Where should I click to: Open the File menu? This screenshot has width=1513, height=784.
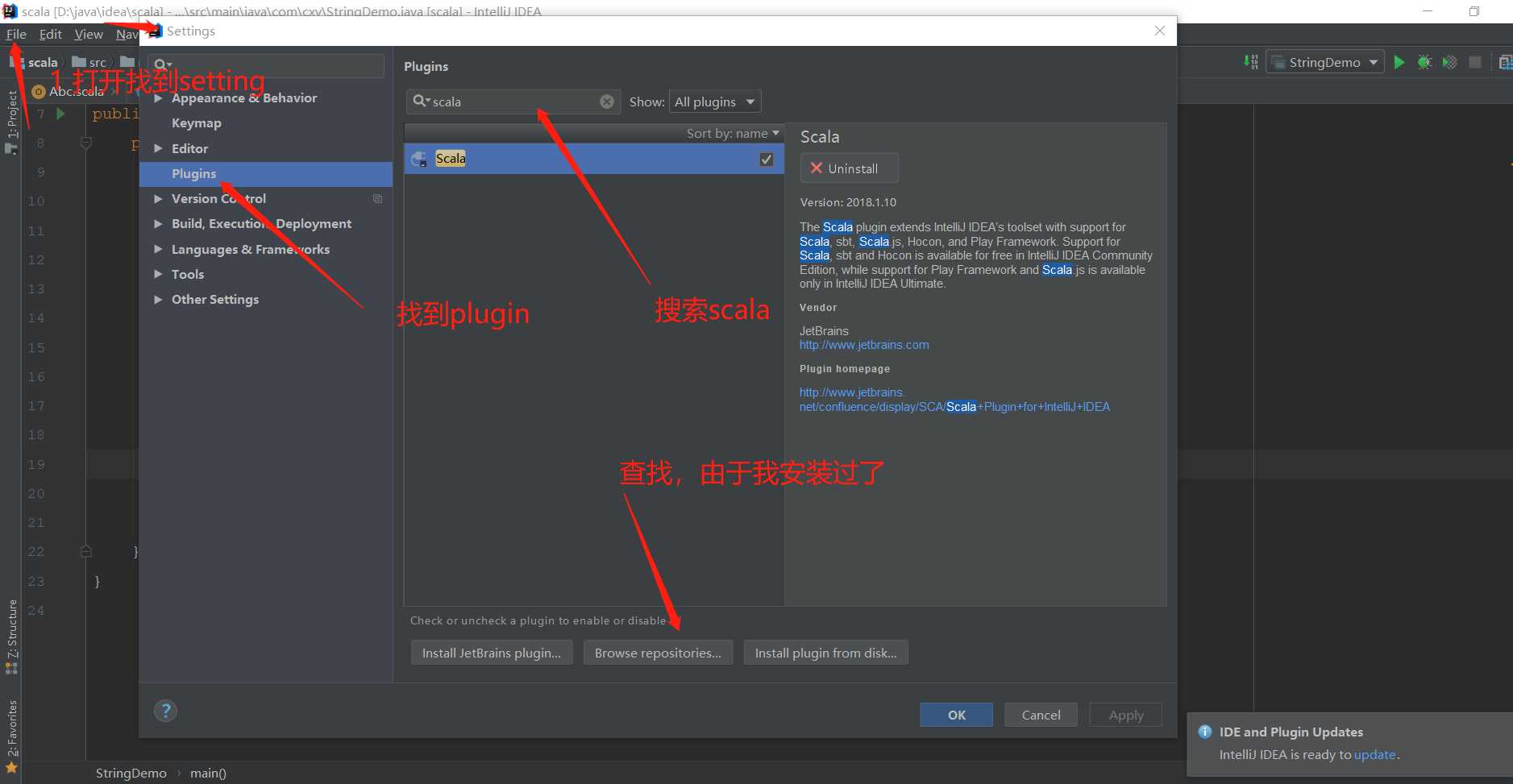16,34
